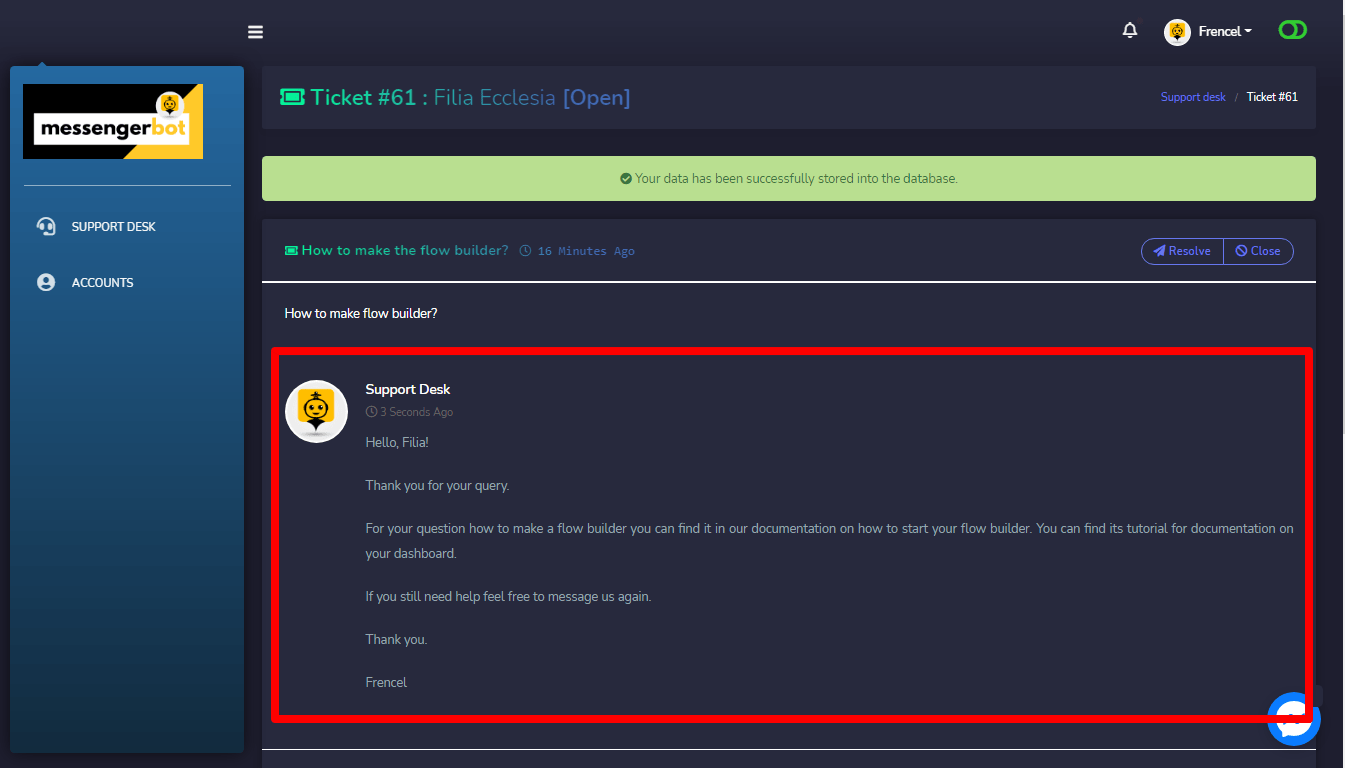Click the success message banner
Viewport: 1345px width, 768px height.
coord(789,179)
